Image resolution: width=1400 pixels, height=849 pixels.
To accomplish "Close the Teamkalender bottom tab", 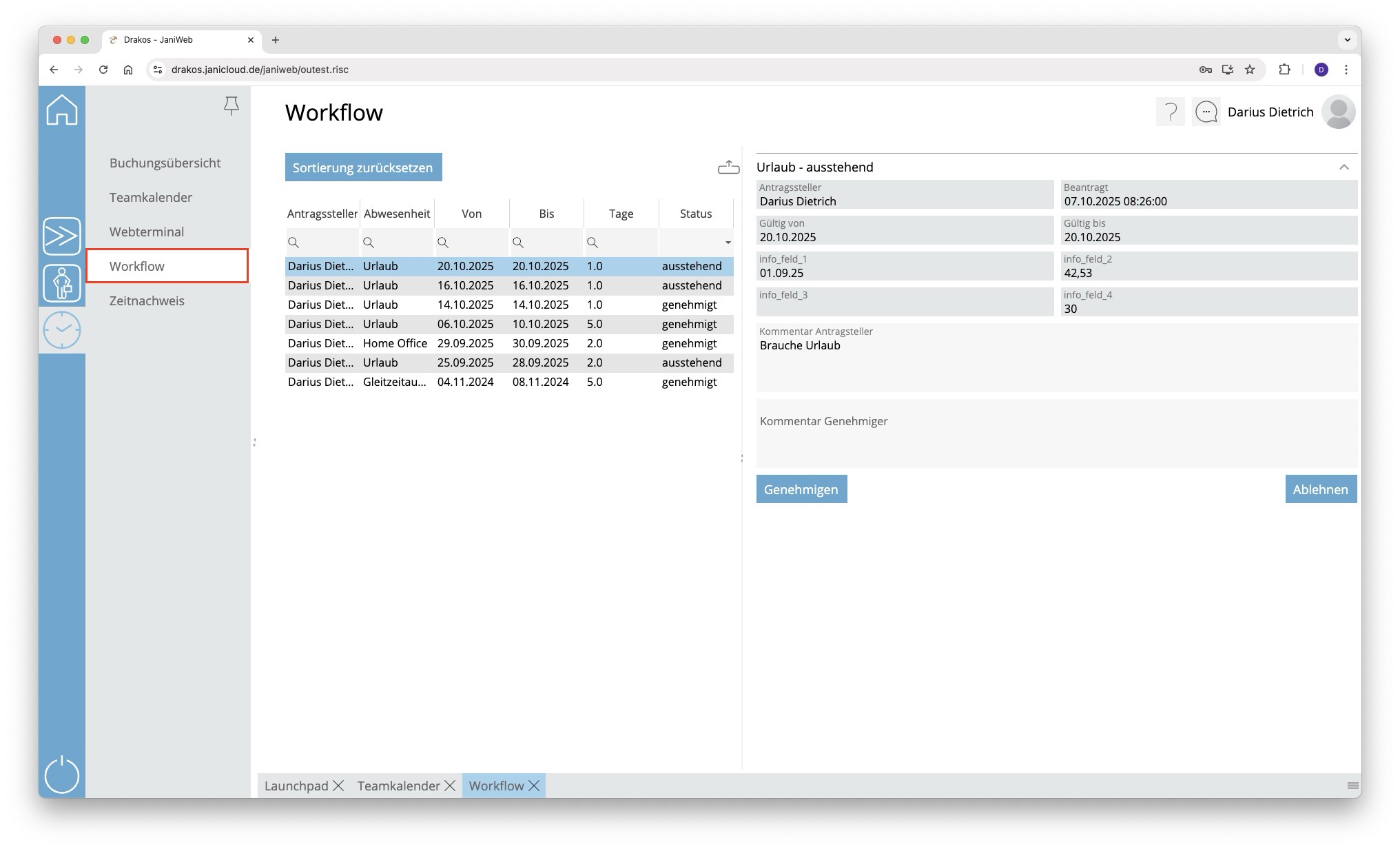I will tap(450, 786).
